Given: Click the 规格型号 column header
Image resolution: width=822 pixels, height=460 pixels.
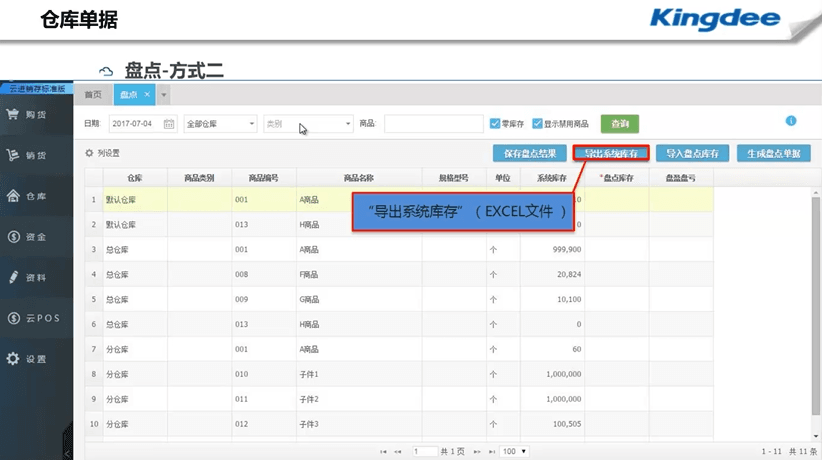Looking at the screenshot, I should pyautogui.click(x=454, y=178).
